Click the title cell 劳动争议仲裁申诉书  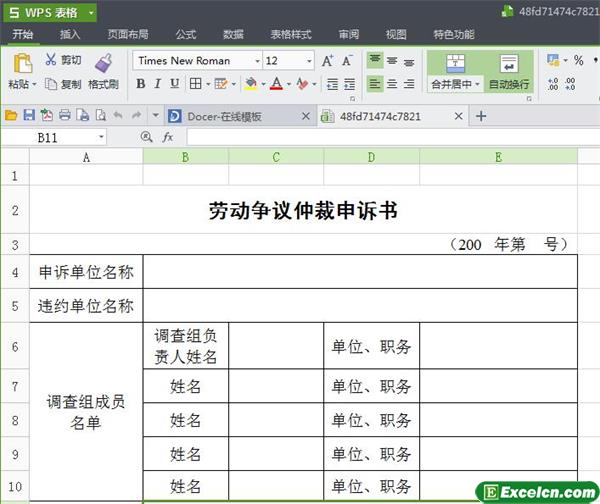[303, 210]
